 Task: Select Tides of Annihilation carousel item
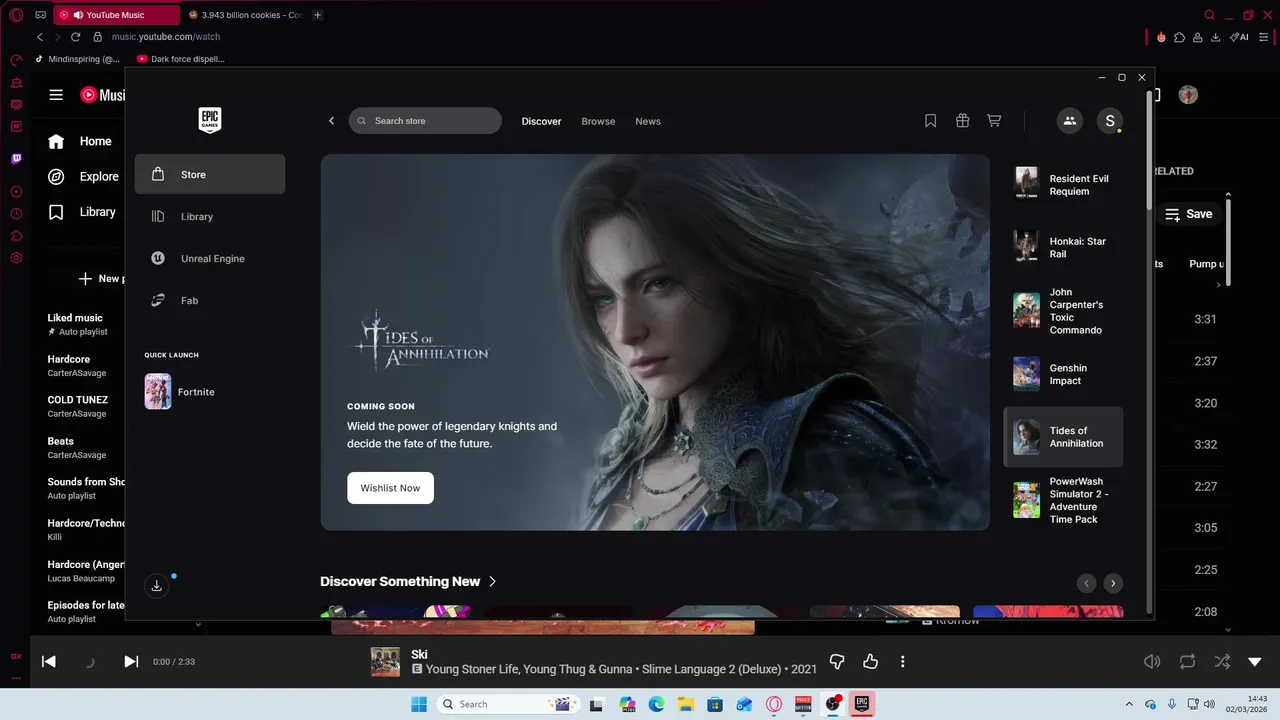point(1063,437)
